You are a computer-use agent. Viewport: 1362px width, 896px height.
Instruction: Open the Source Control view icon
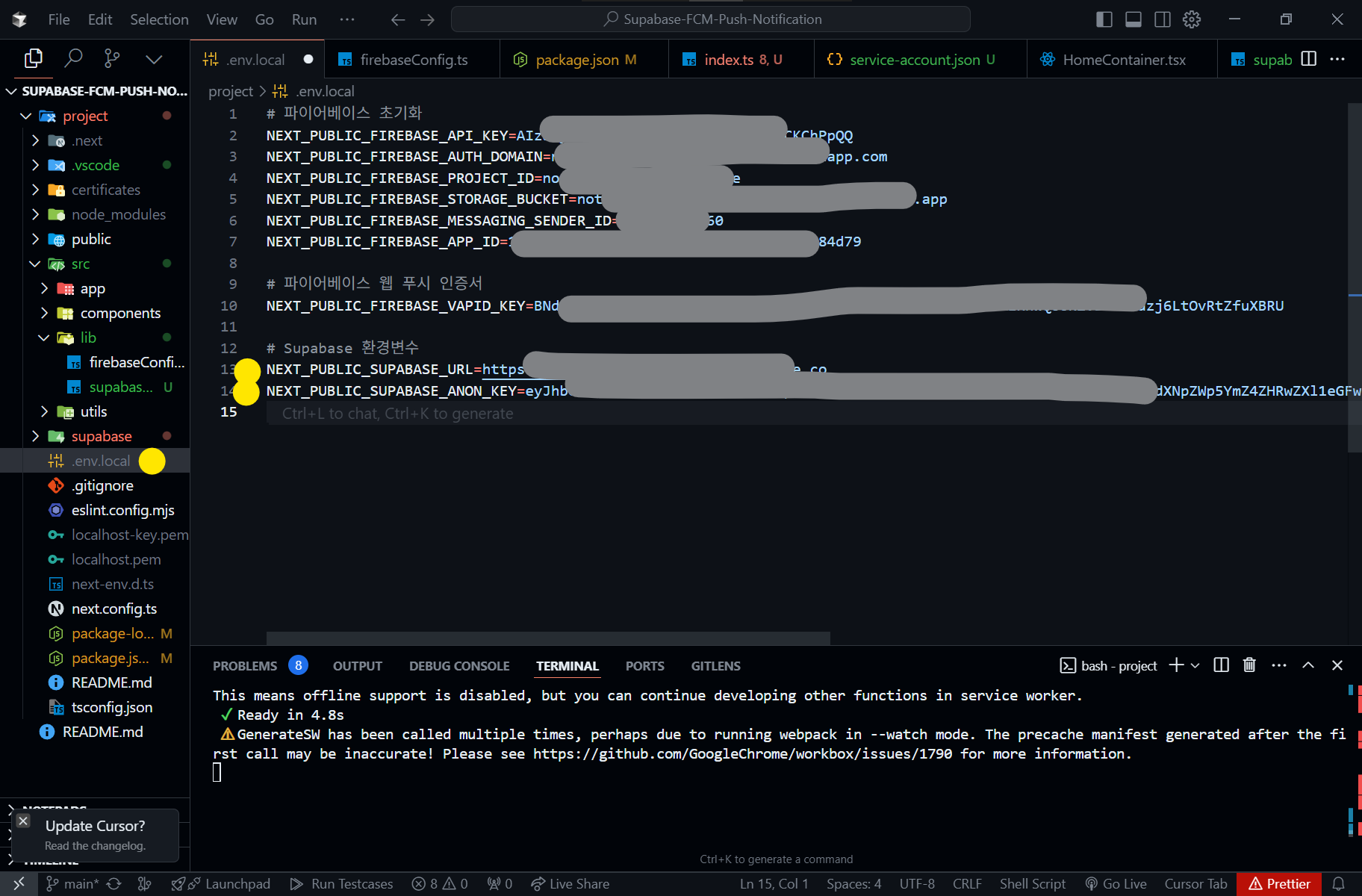(x=112, y=58)
